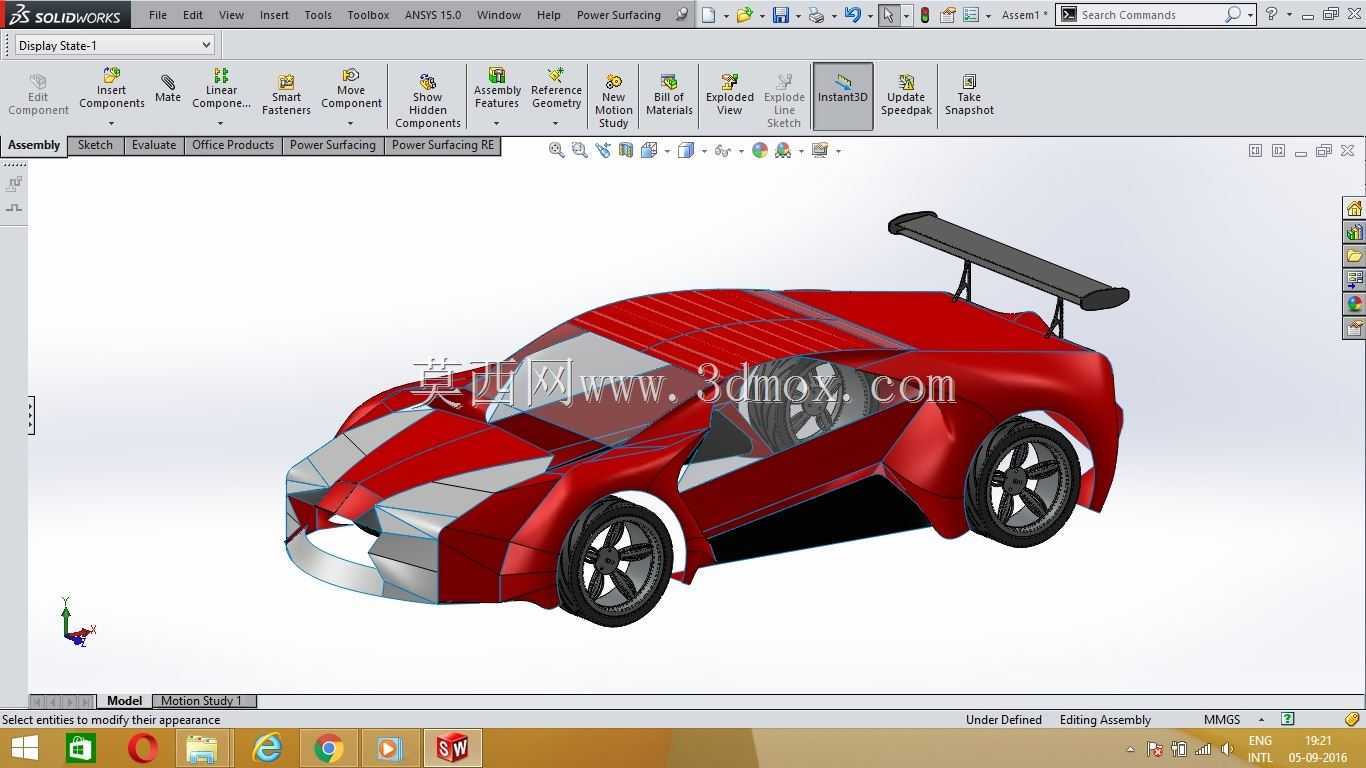Screen dimensions: 1366x768
Task: Open the File Explorer task pane folder
Action: 1354,256
